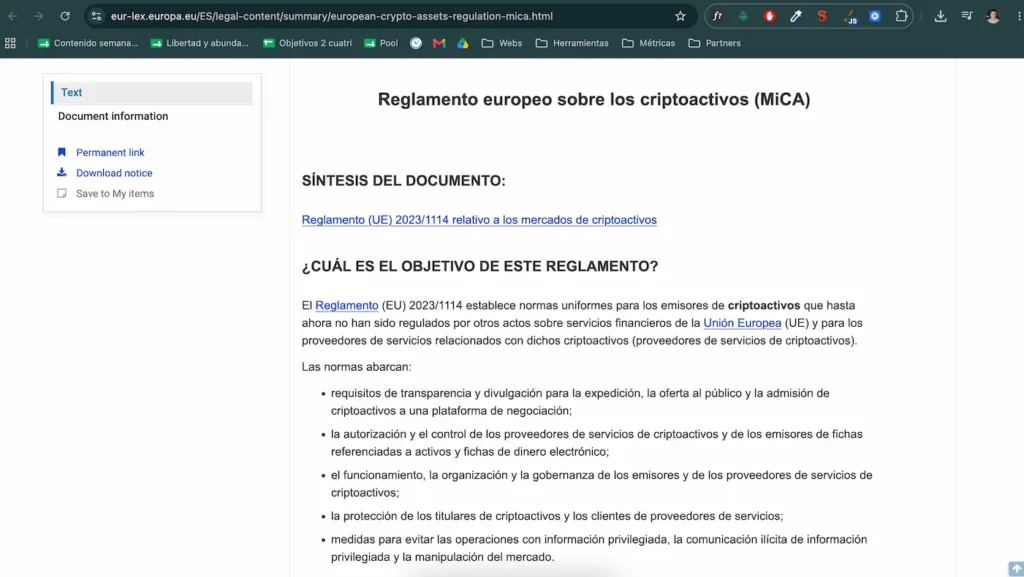
Task: Open the red hand ad-blocker extension
Action: [x=769, y=16]
